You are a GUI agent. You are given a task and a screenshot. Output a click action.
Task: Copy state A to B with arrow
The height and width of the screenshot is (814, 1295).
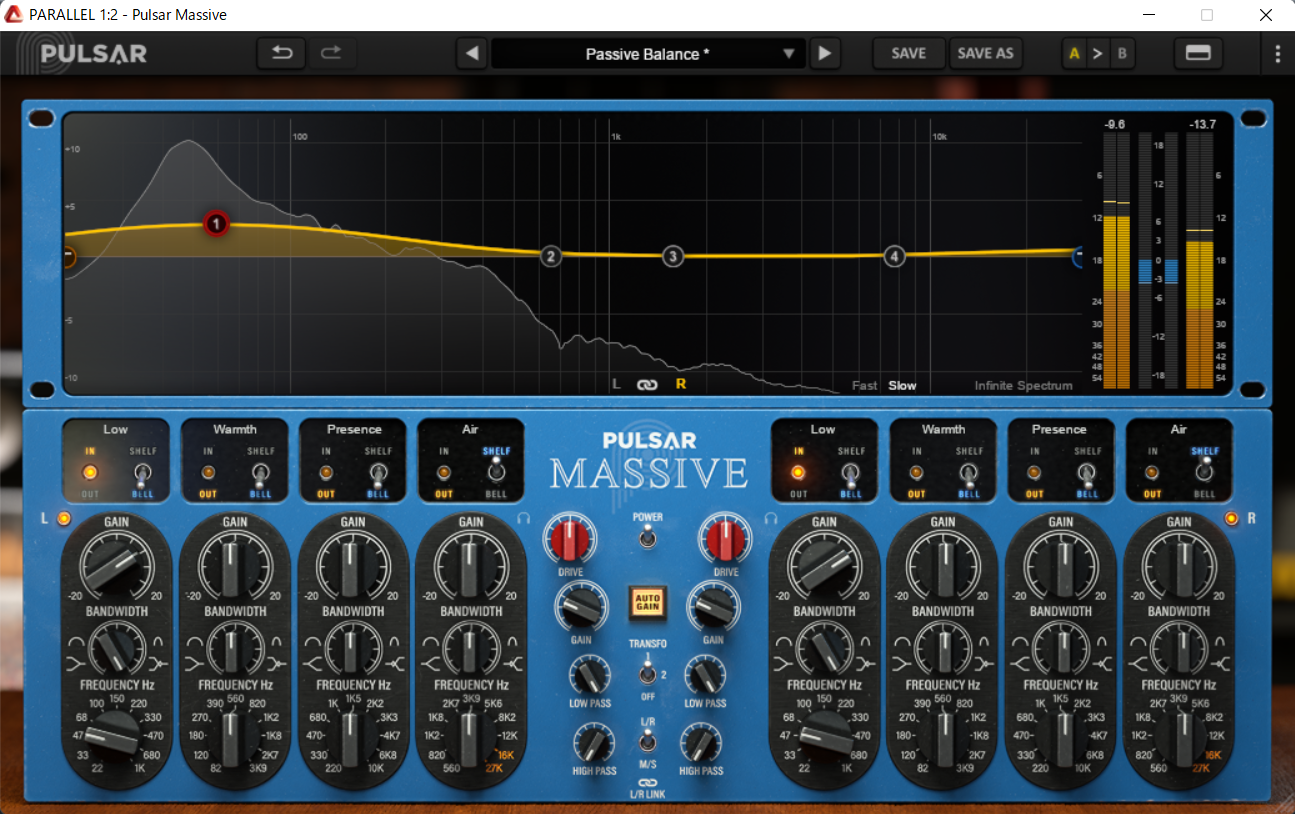1098,54
